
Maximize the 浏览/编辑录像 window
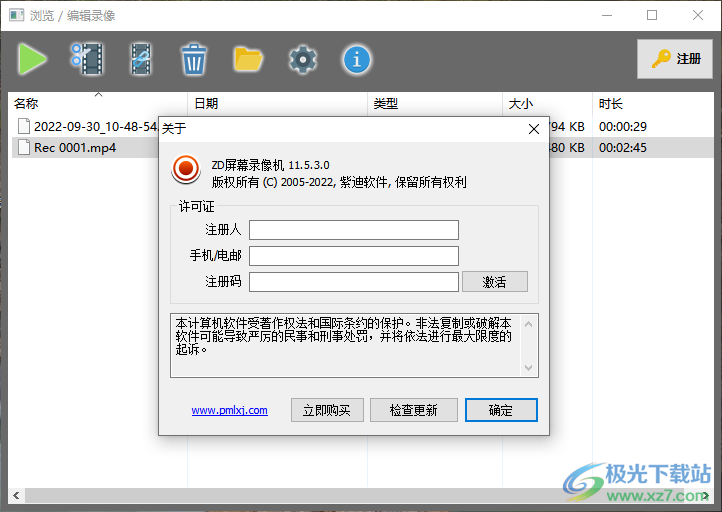(652, 15)
